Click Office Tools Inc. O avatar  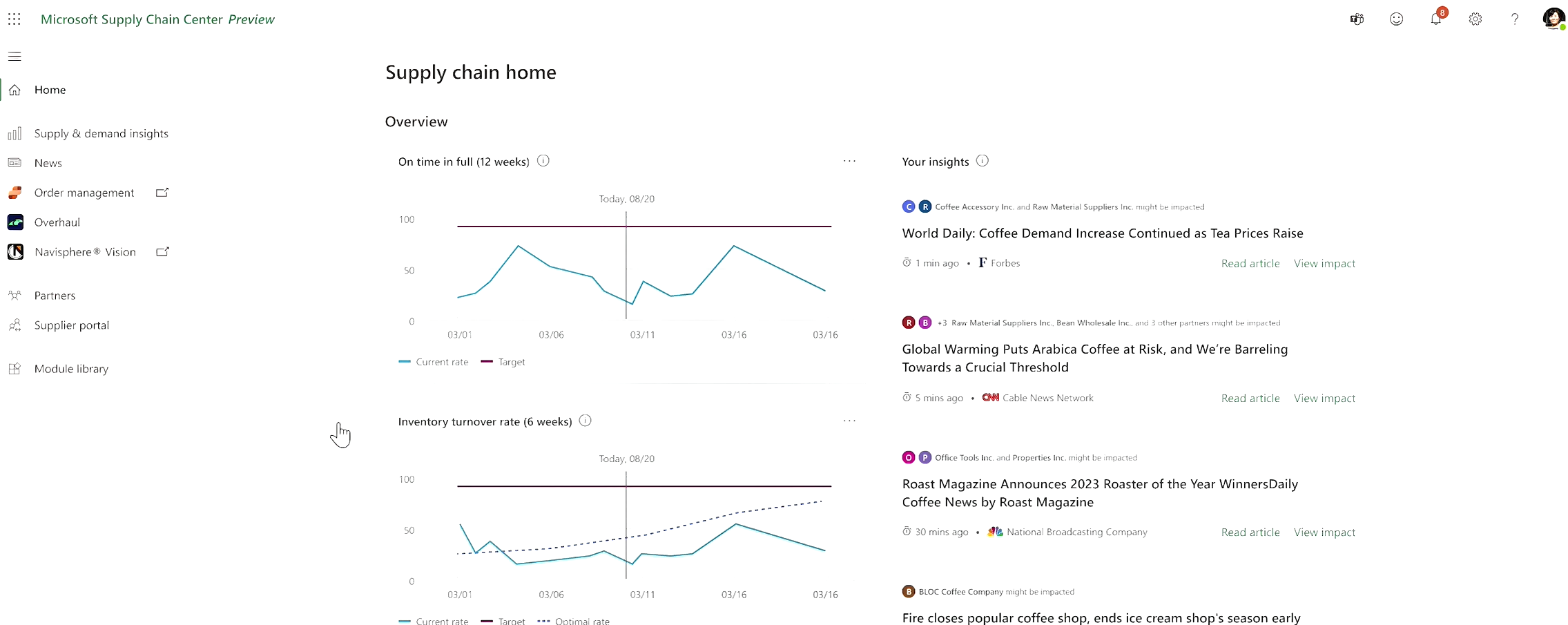(x=909, y=457)
